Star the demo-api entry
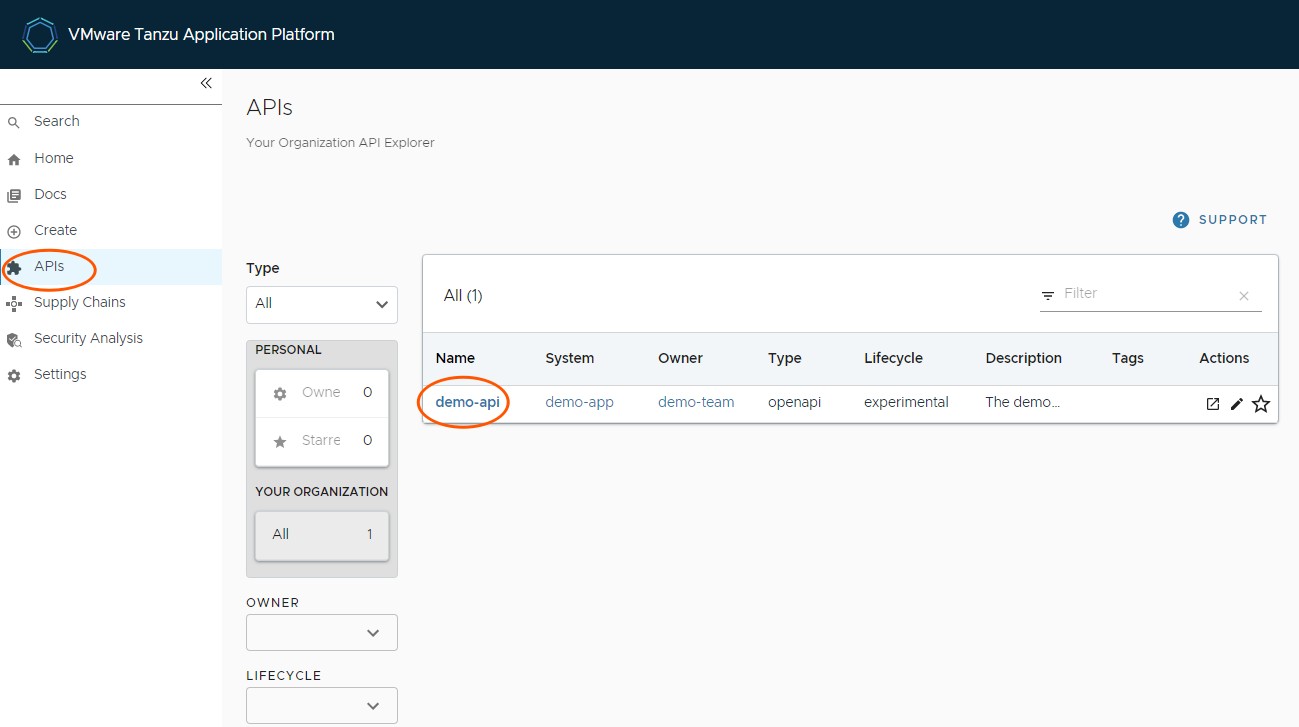Viewport: 1299px width, 727px height. click(x=1261, y=403)
